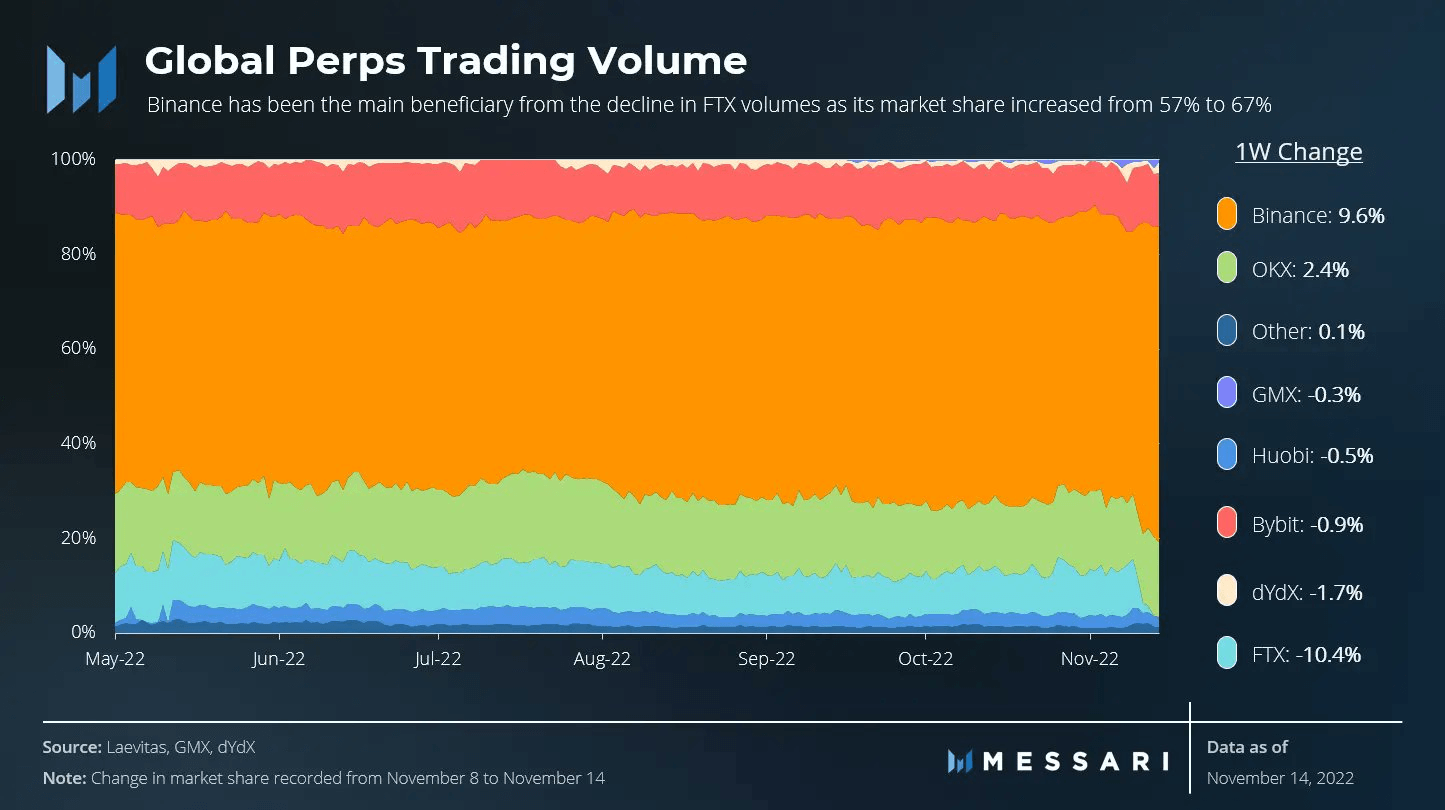The image size is (1445, 810).
Task: Select the Huobi blue legend swatch
Action: (x=1227, y=456)
